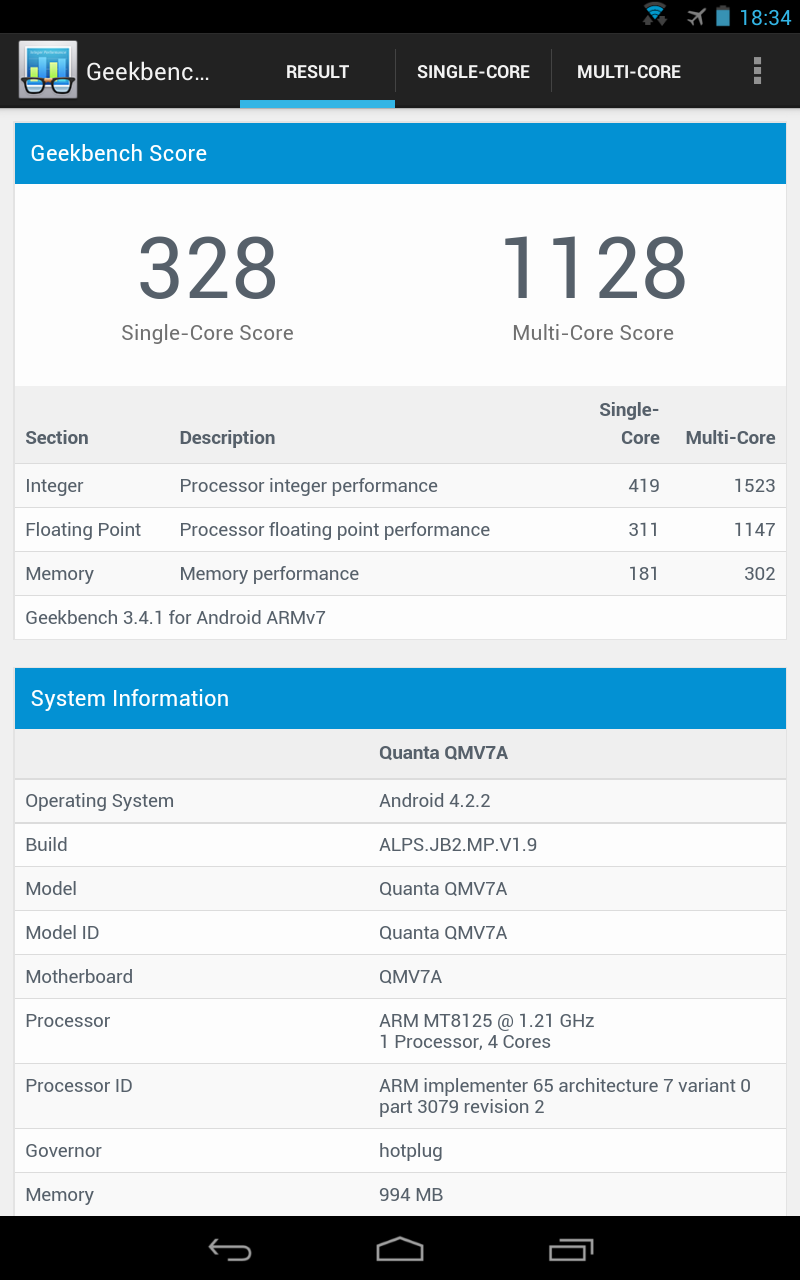The height and width of the screenshot is (1280, 800).
Task: Tap ARM MT8125 @ 1.21 GHz value
Action: click(x=487, y=1021)
